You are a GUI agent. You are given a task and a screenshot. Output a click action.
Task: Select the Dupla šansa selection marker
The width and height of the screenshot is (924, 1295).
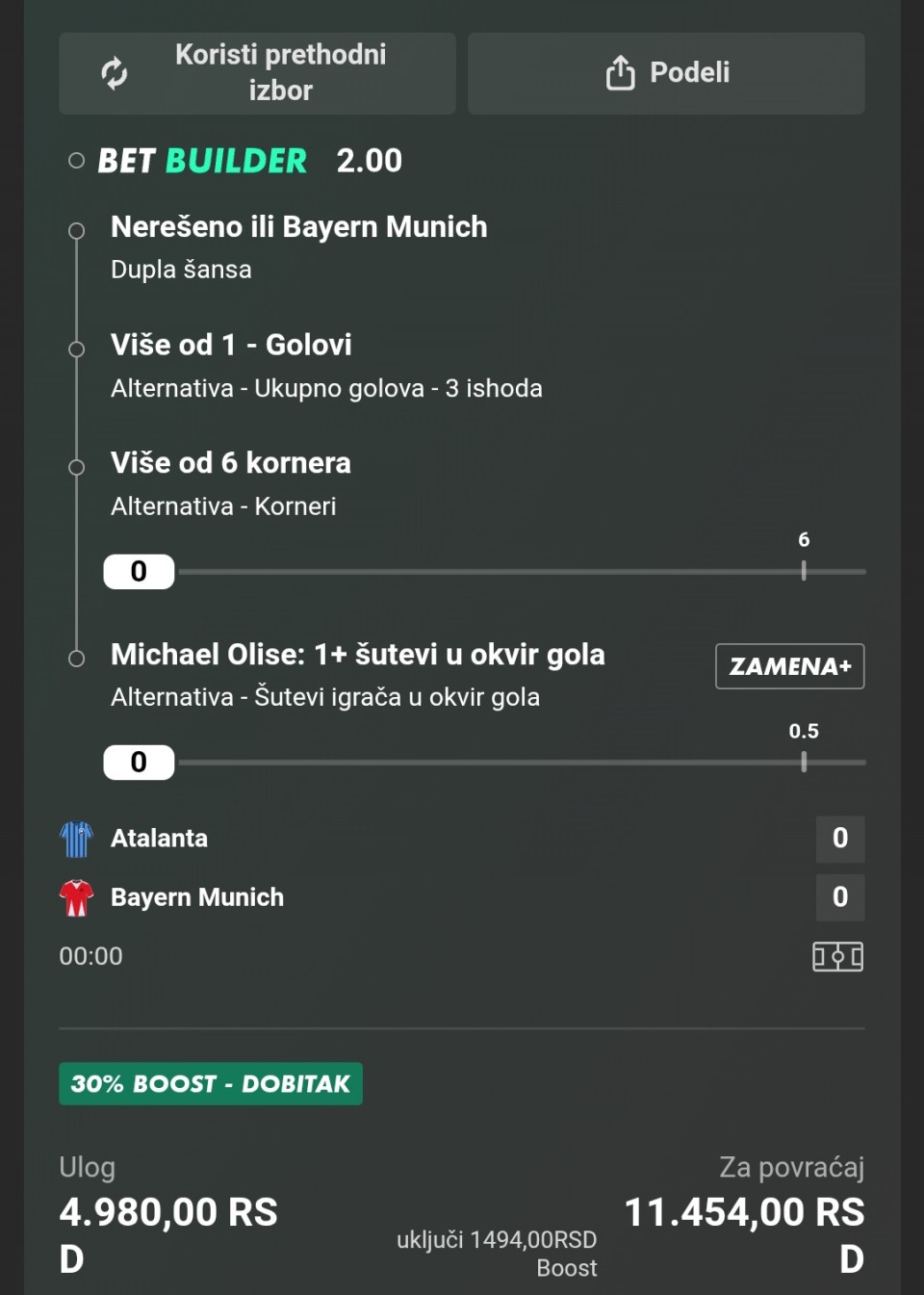[x=76, y=231]
